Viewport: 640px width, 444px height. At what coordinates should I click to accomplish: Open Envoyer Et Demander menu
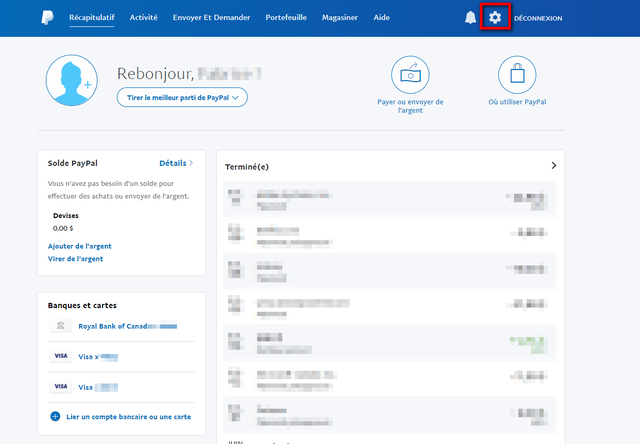coord(211,18)
